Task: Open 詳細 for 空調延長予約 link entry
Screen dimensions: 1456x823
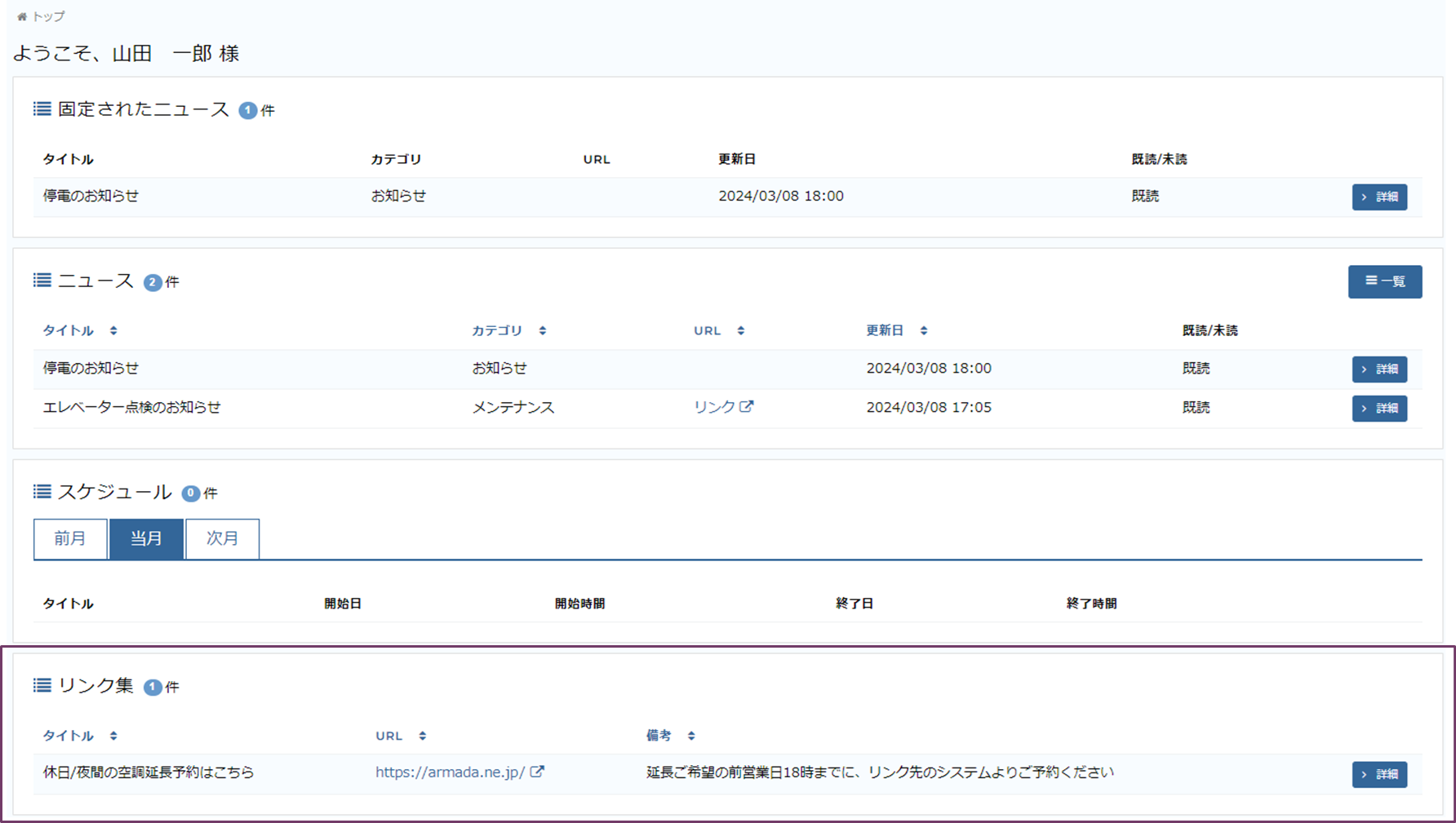Action: pyautogui.click(x=1379, y=774)
